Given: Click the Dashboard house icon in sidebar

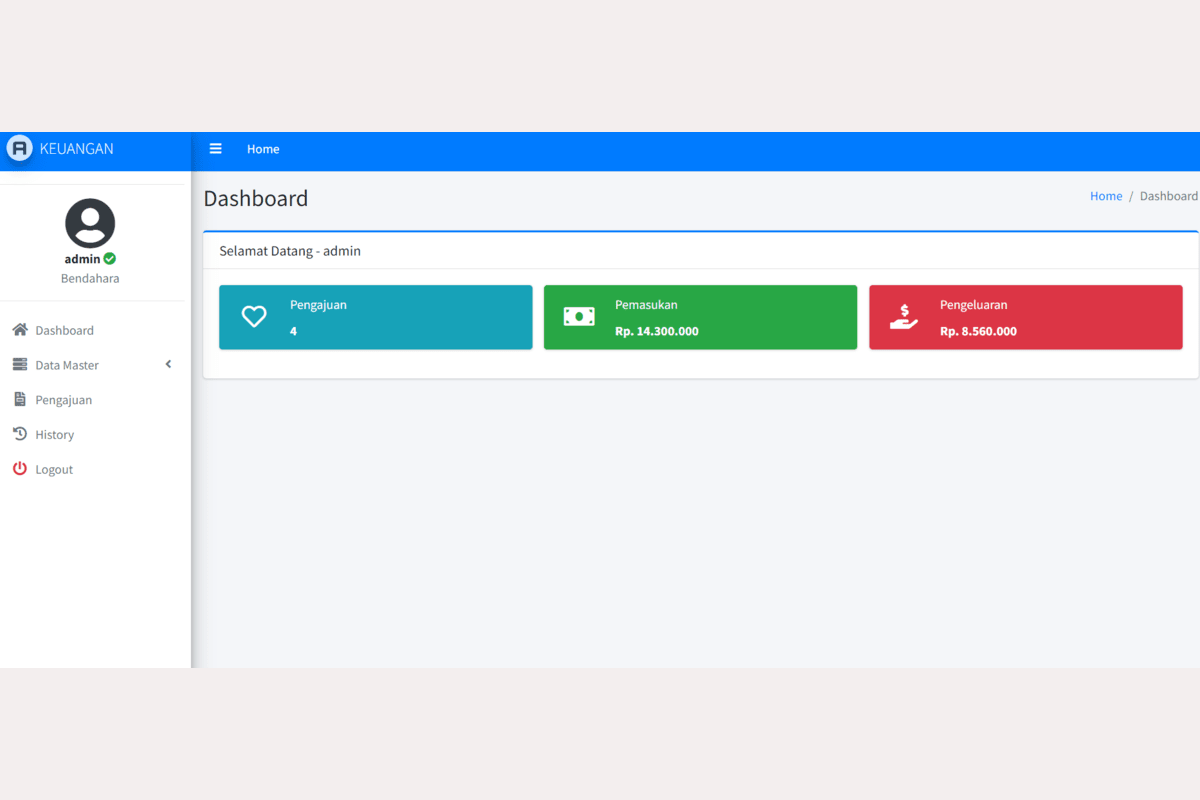Looking at the screenshot, I should coord(20,330).
